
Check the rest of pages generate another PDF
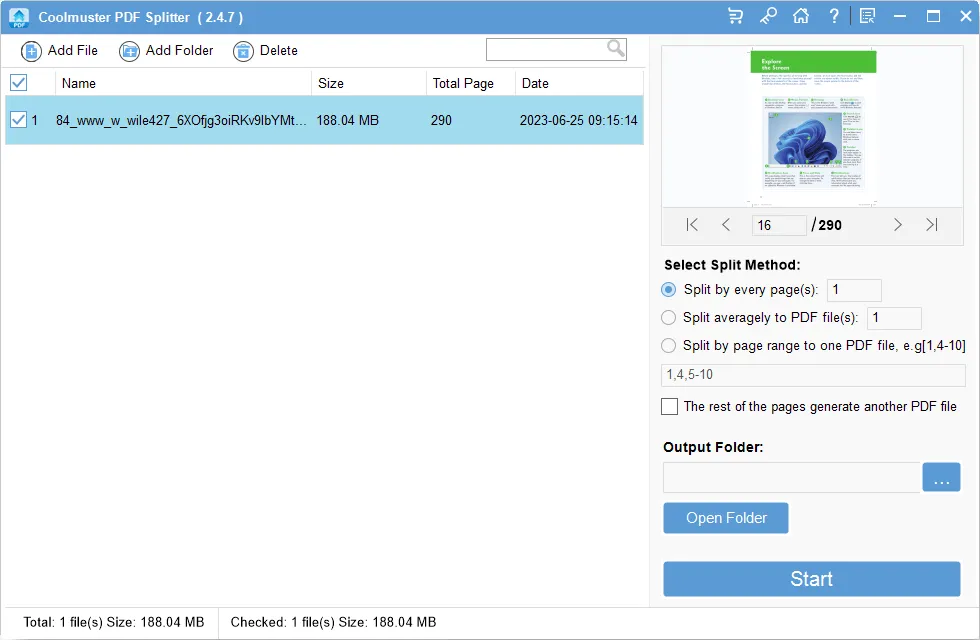pos(671,407)
